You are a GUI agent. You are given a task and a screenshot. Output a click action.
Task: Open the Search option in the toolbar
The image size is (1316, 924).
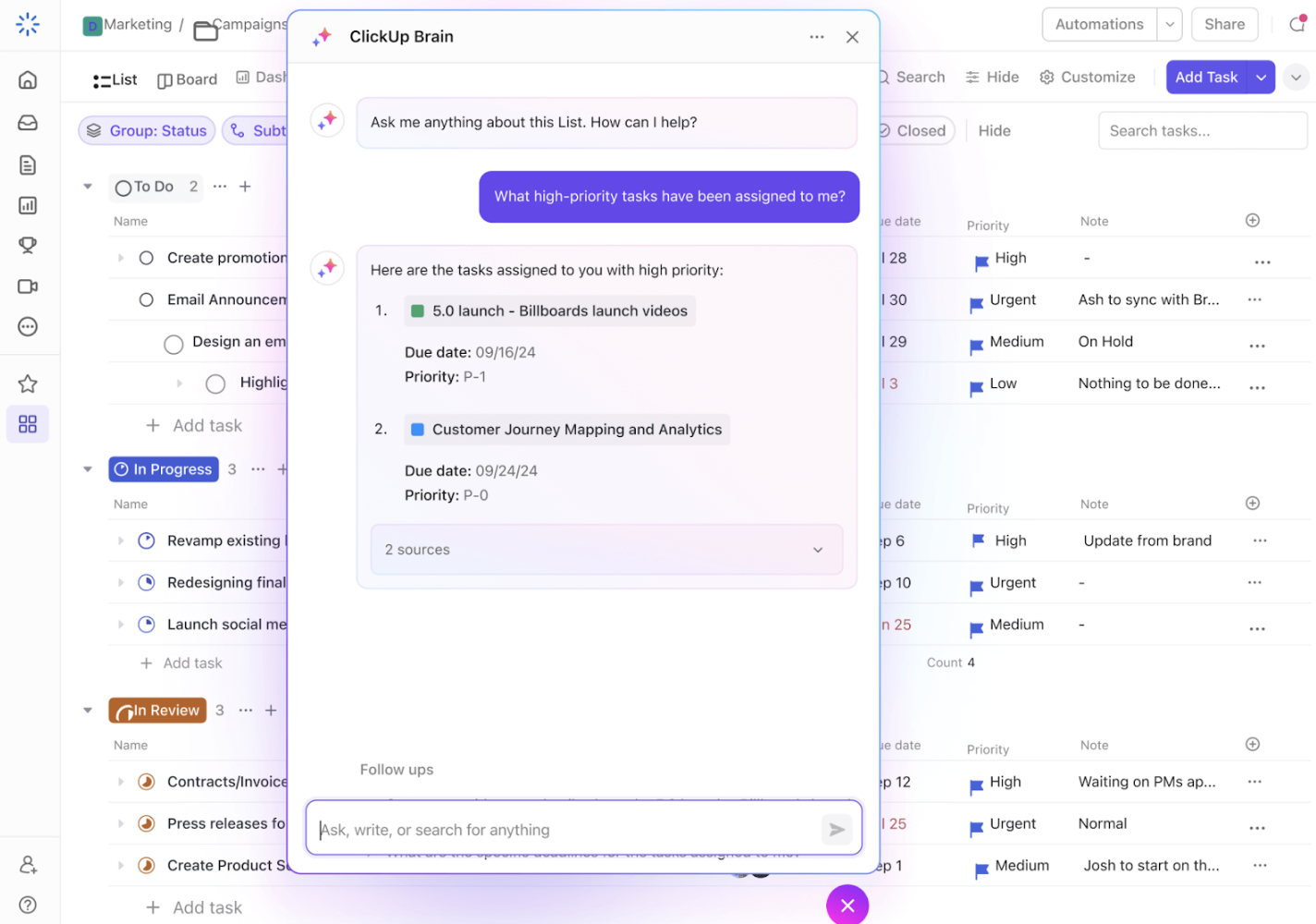tap(910, 78)
